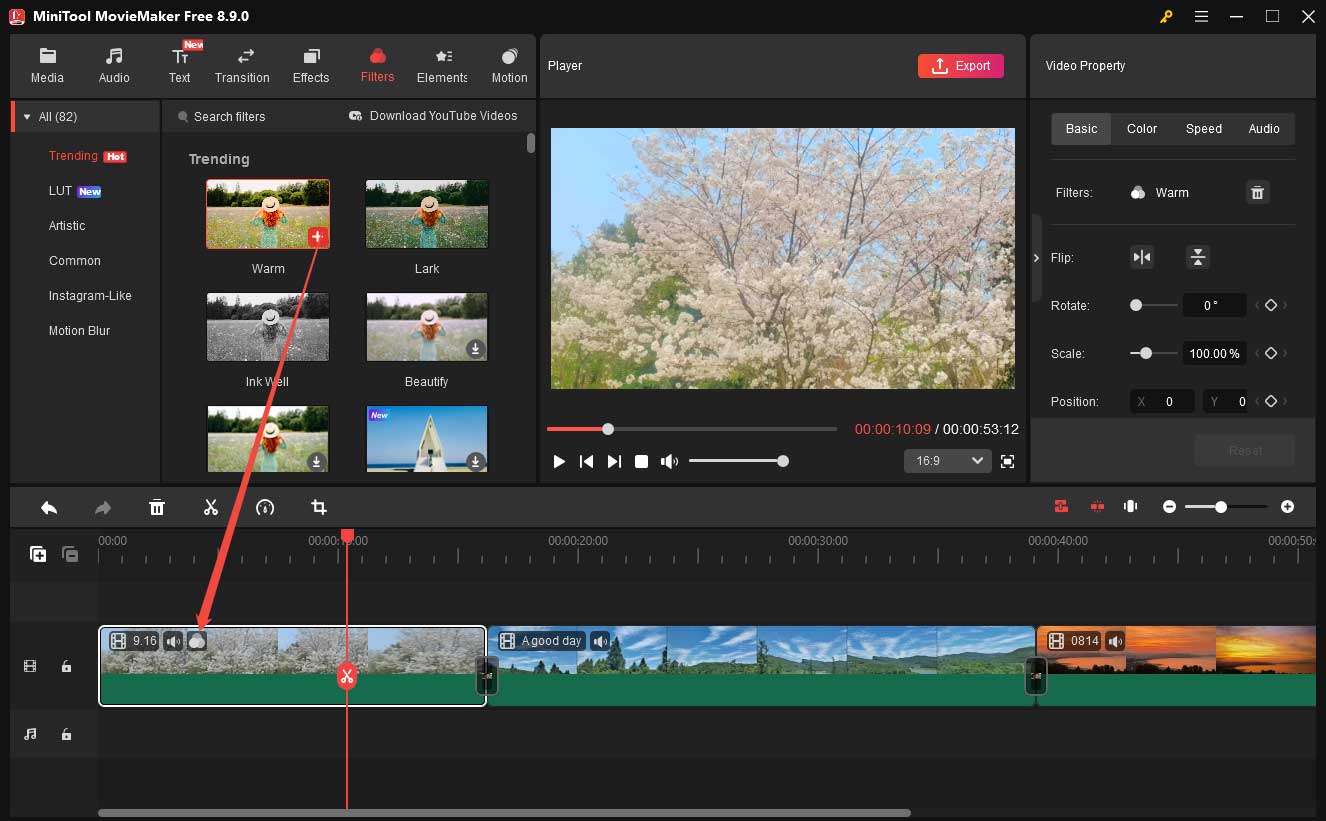Play the video in the player

(x=559, y=461)
